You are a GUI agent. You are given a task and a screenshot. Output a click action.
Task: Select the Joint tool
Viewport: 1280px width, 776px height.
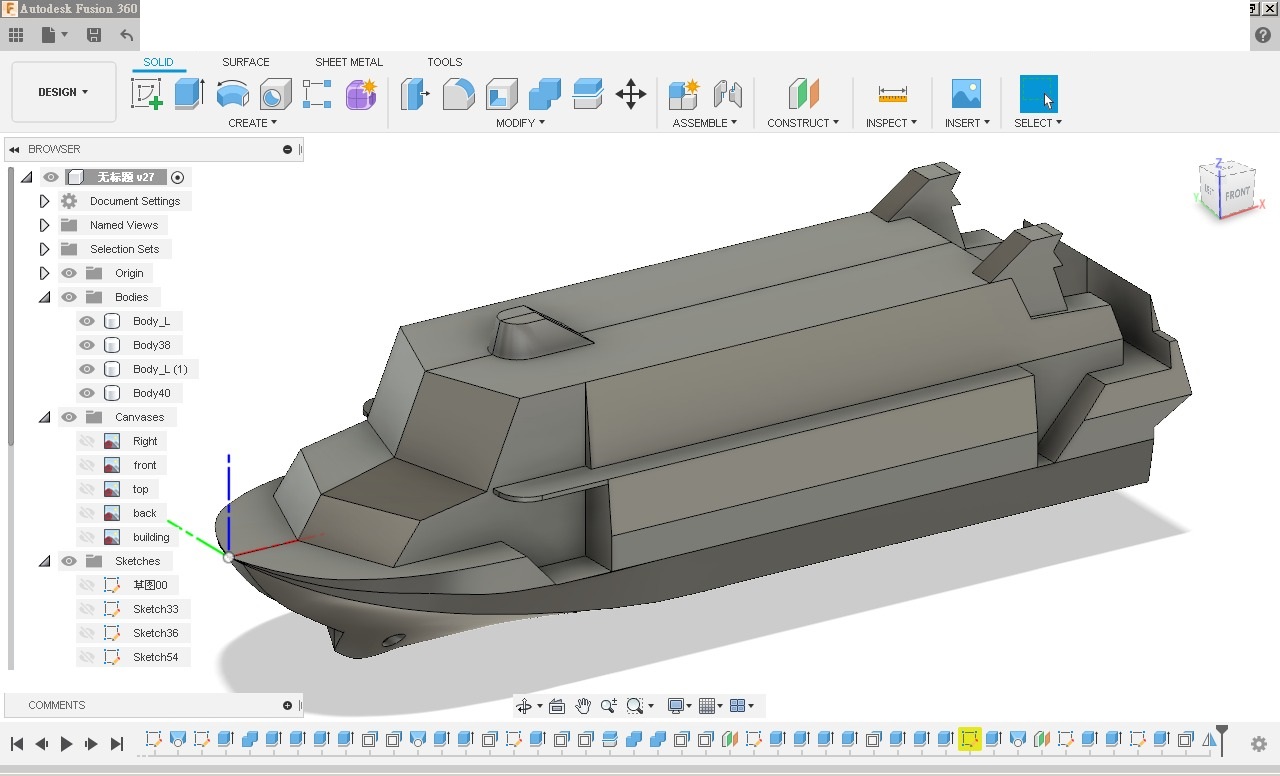(728, 94)
